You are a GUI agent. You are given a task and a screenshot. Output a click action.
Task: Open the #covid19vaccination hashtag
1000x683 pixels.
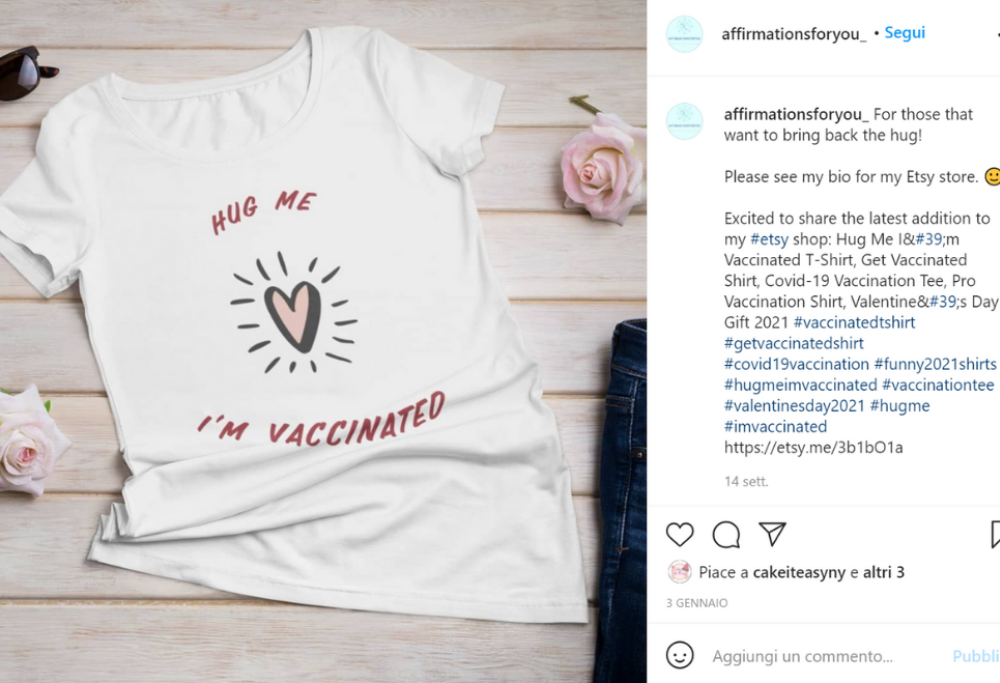[x=796, y=364]
